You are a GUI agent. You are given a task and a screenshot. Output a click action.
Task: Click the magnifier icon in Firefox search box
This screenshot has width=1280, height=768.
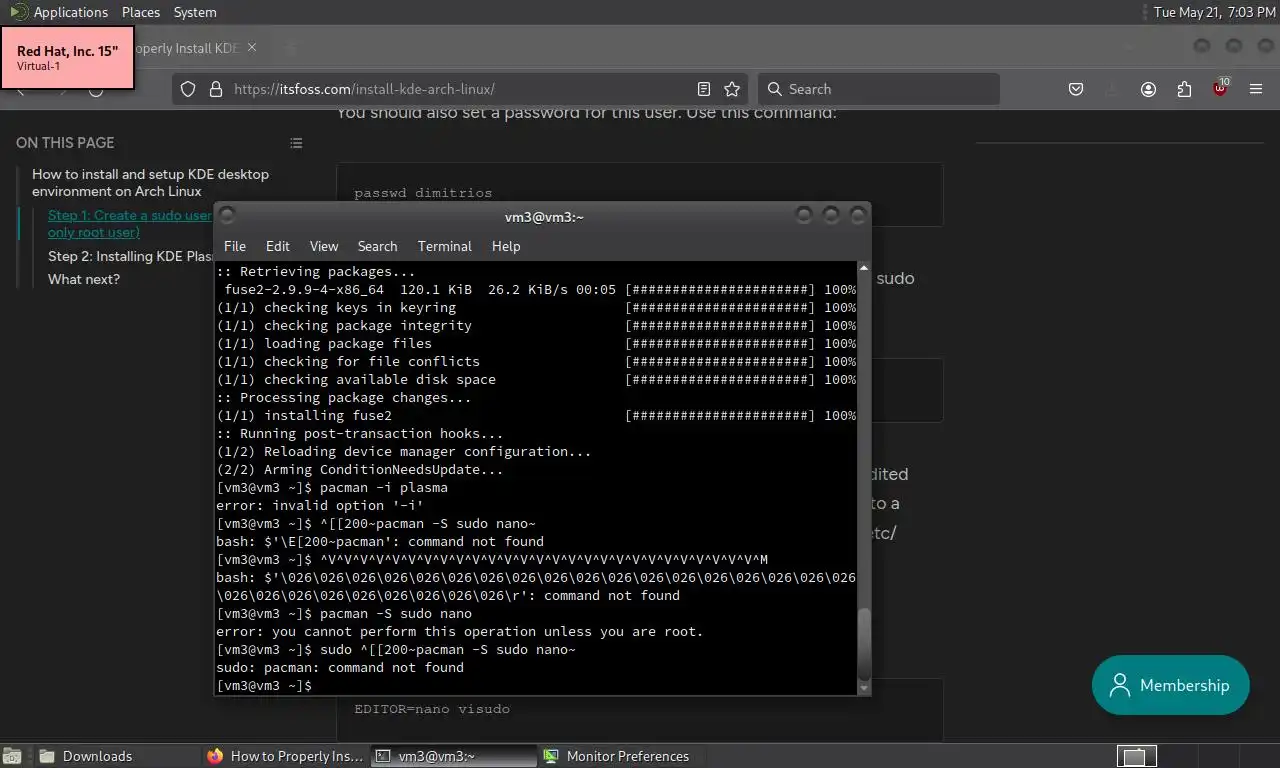click(775, 89)
